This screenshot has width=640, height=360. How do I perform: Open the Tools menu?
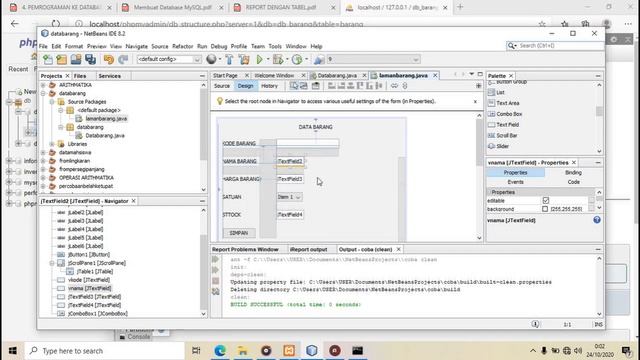click(275, 47)
